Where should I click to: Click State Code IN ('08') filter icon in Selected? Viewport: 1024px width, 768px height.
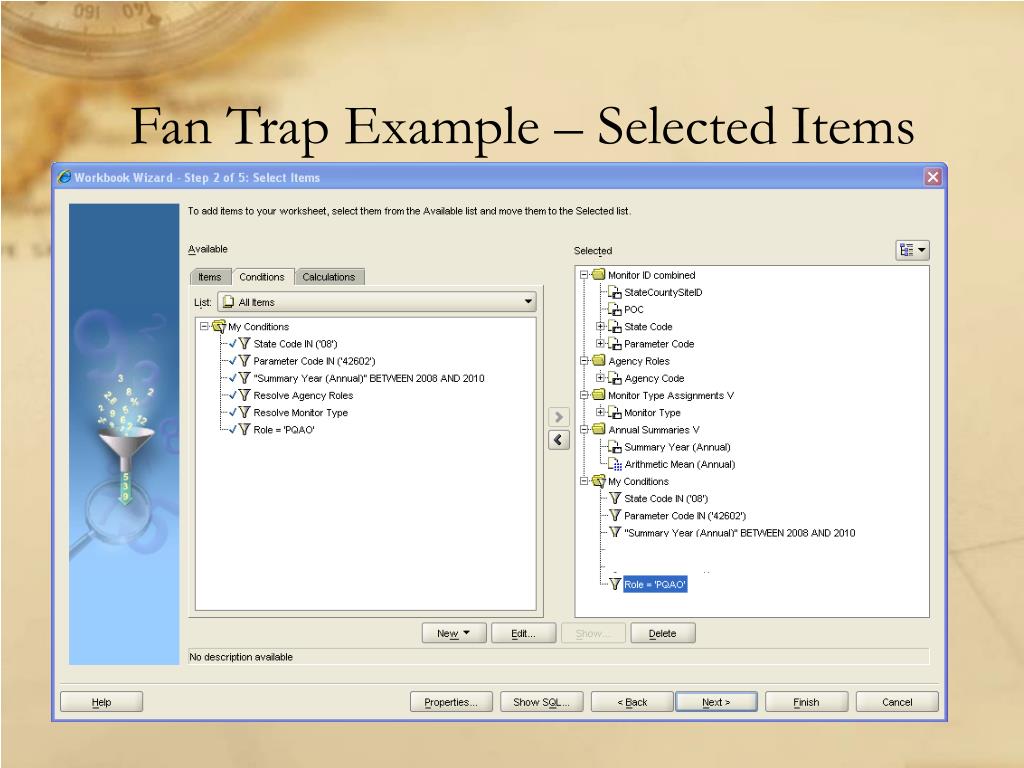(615, 498)
